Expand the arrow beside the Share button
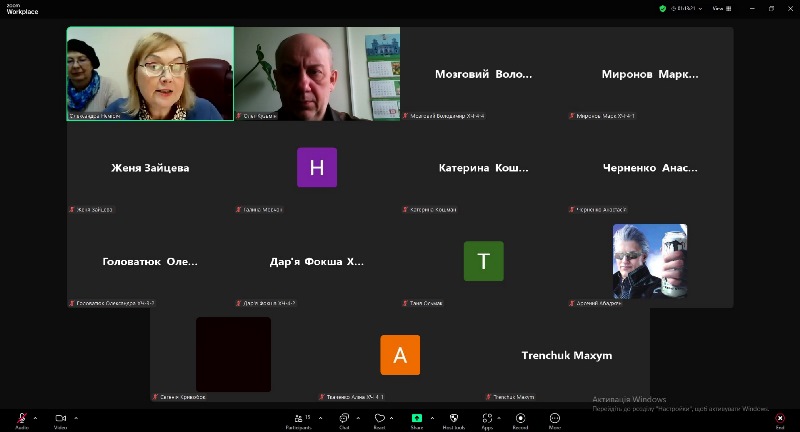The width and height of the screenshot is (800, 432). [x=431, y=418]
